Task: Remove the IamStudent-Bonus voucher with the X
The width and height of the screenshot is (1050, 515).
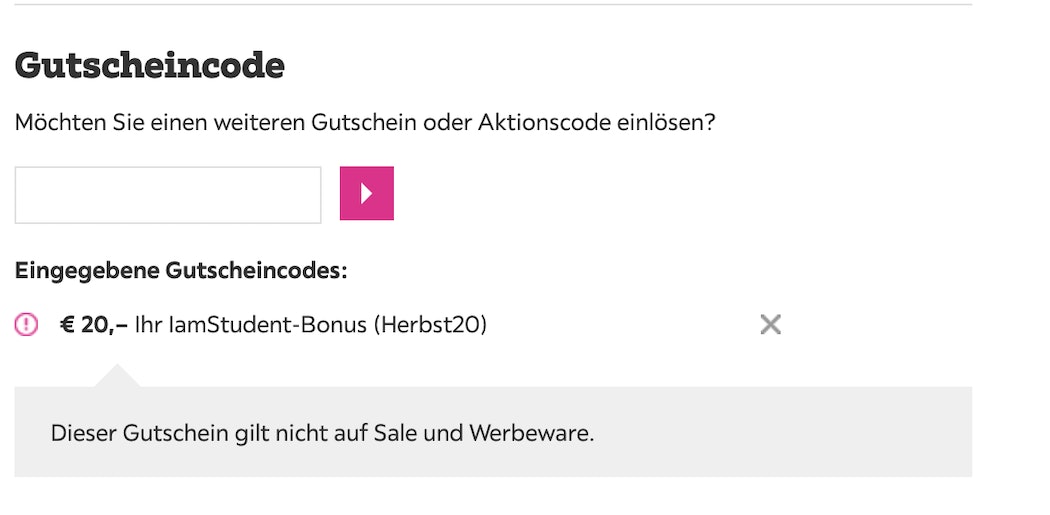Action: (771, 325)
